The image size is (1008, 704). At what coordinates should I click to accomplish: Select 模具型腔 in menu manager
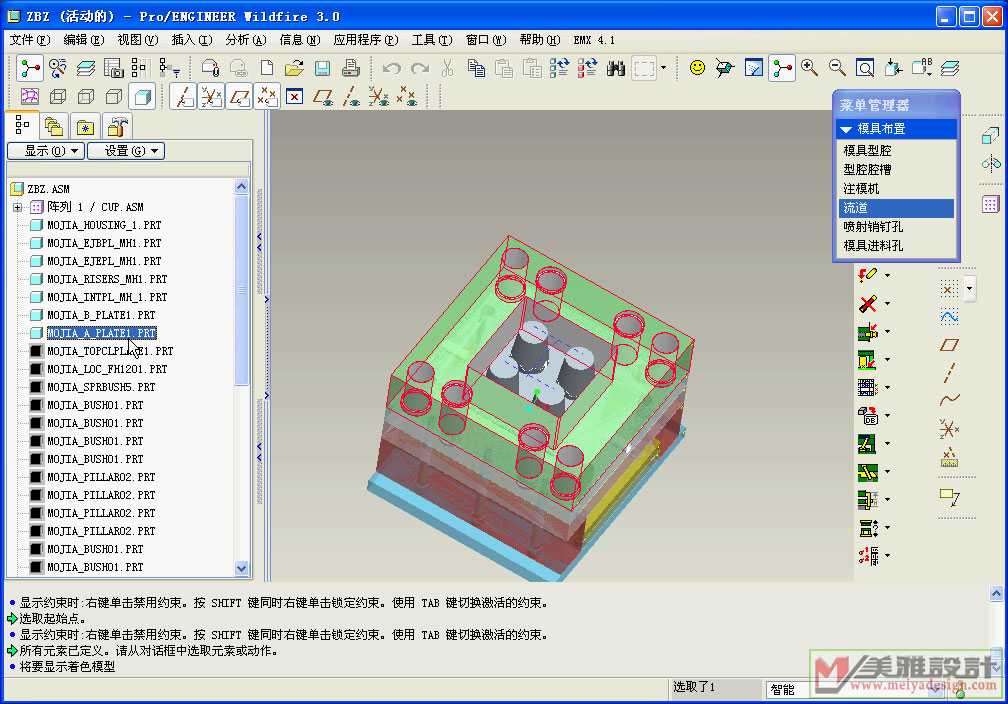click(x=896, y=150)
